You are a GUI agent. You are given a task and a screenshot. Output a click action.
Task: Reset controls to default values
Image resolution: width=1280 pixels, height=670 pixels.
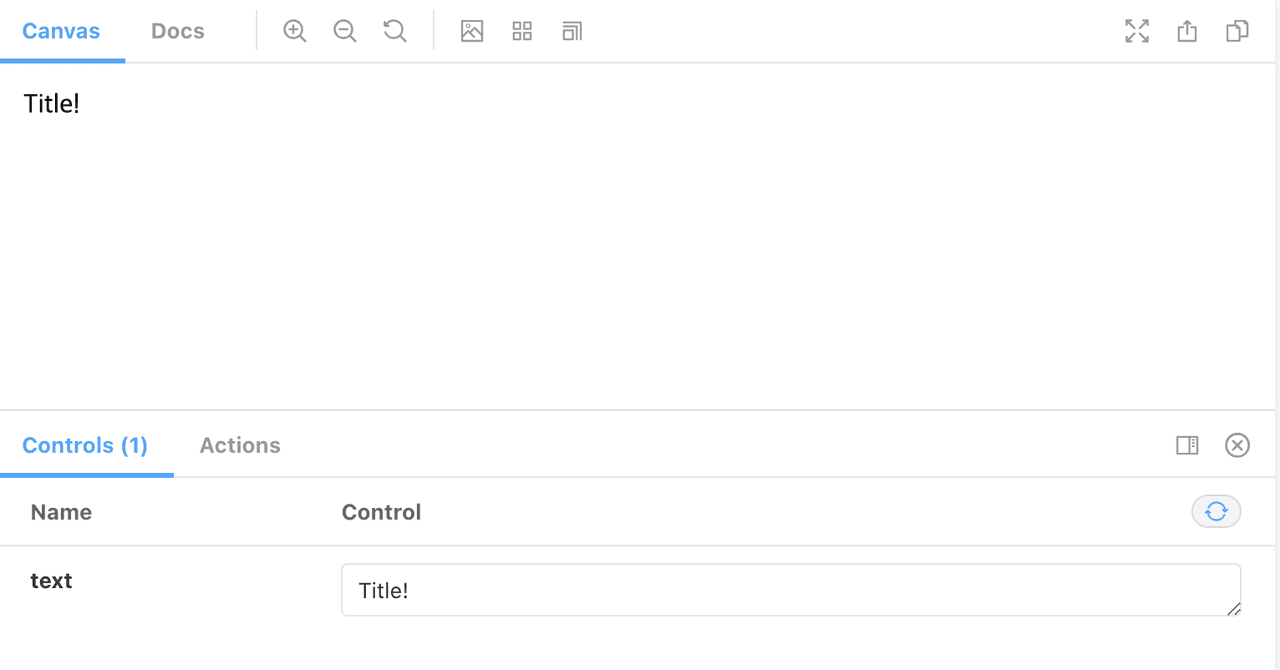(1216, 512)
